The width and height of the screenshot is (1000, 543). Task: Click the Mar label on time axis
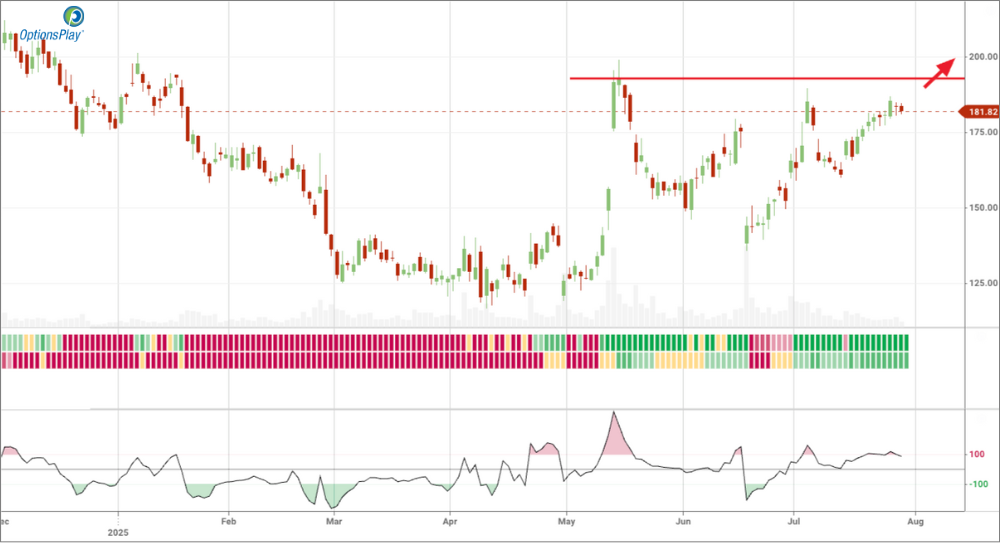334,521
